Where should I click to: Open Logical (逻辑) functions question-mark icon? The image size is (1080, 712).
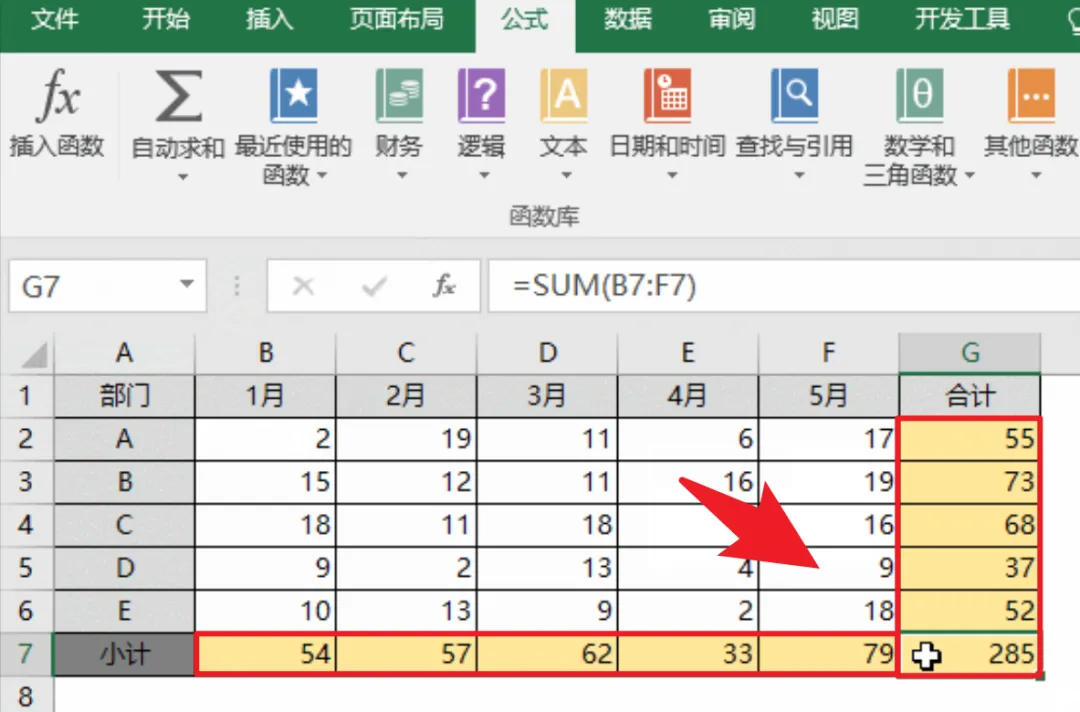click(x=481, y=96)
